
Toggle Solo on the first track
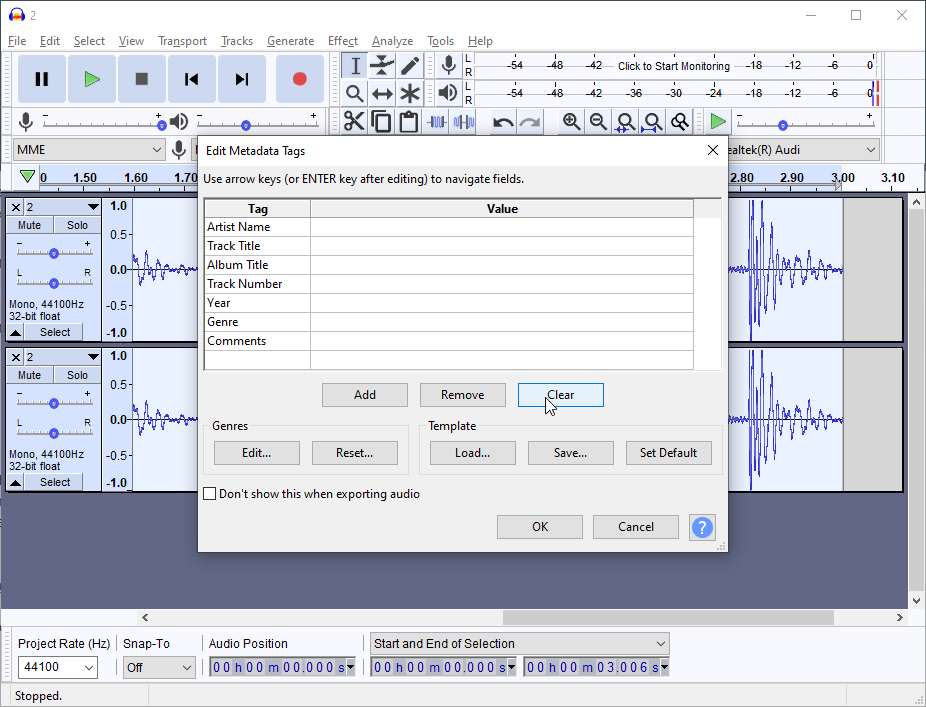[77, 225]
